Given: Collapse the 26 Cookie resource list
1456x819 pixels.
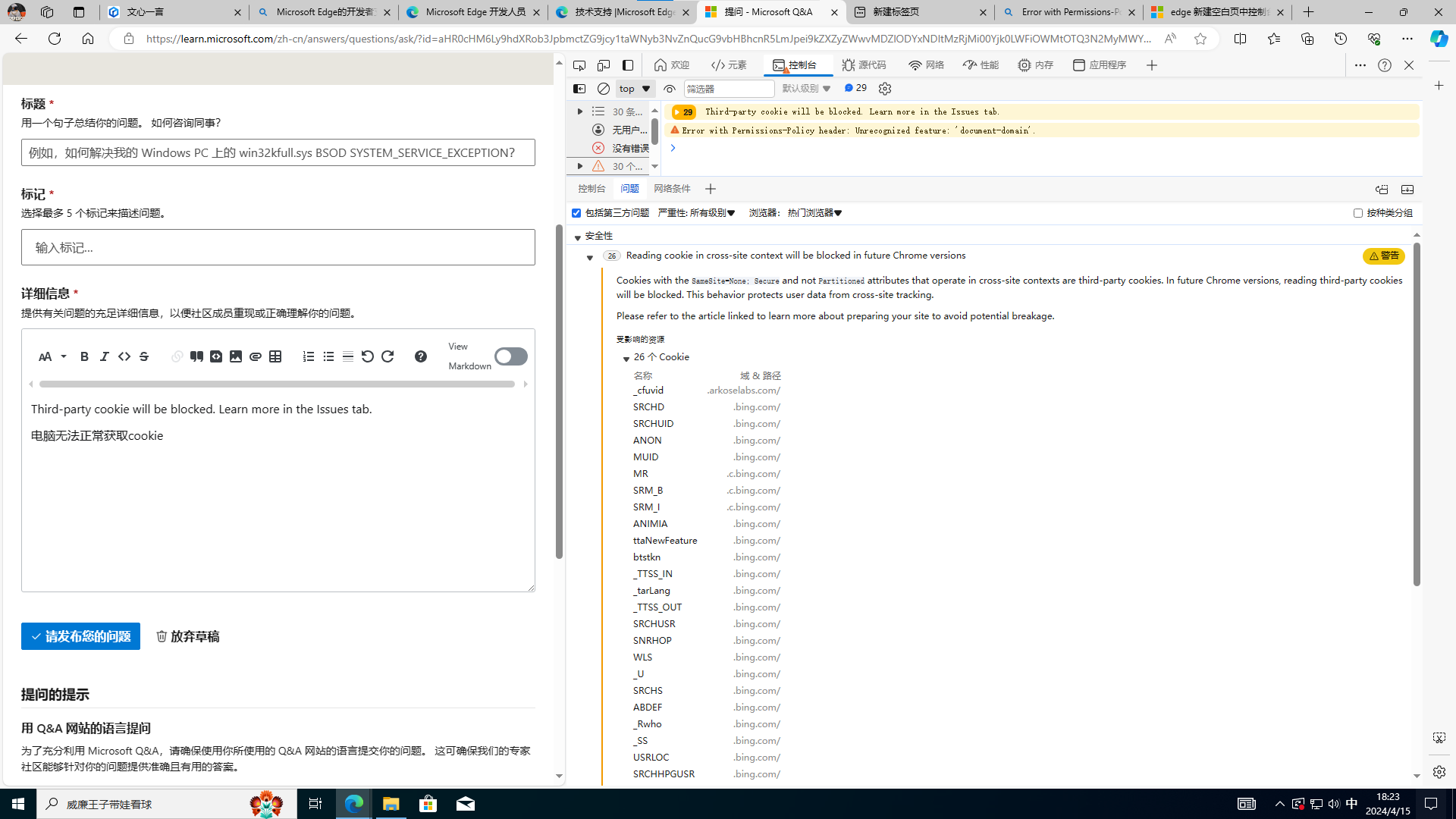Looking at the screenshot, I should 626,358.
